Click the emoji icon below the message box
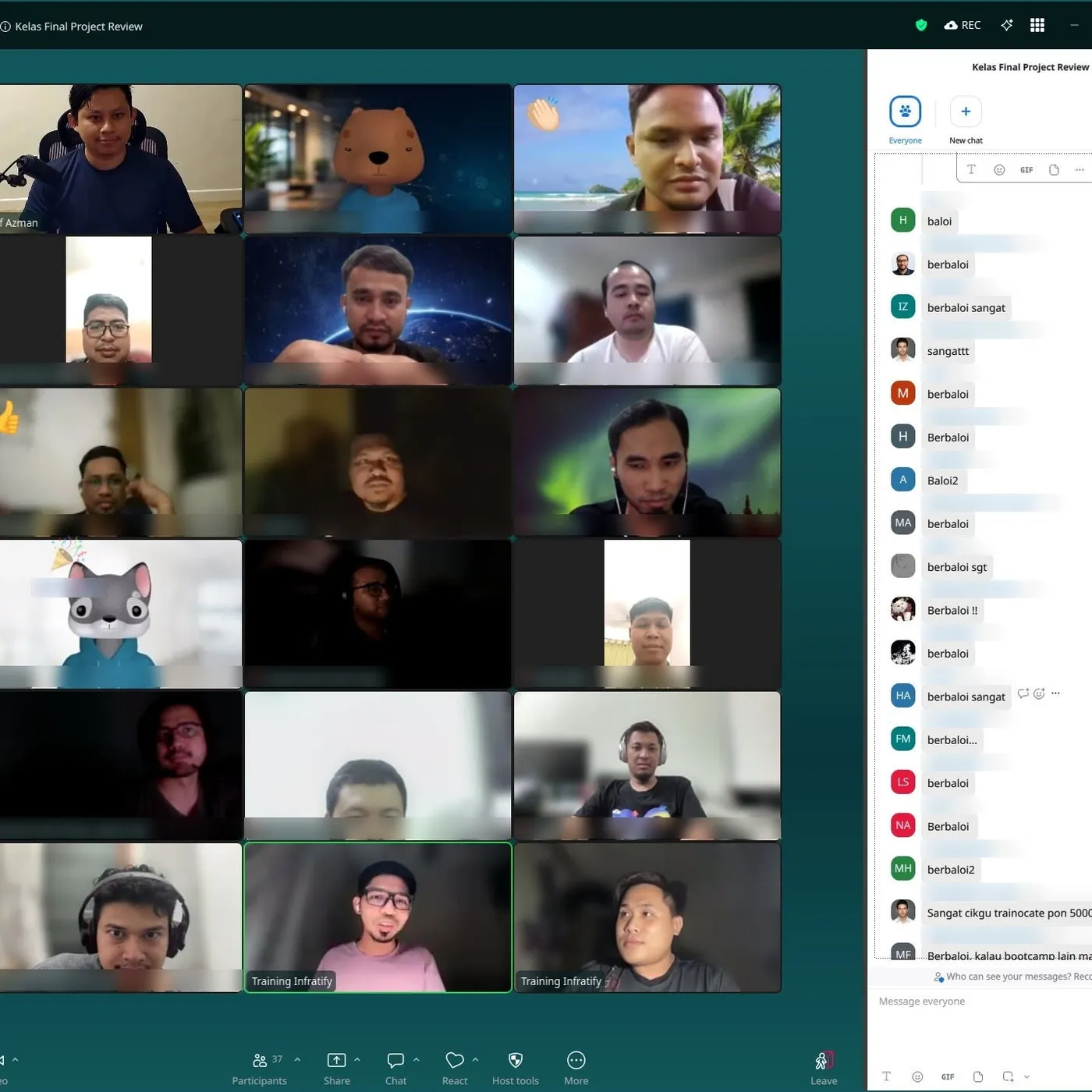 917,1076
